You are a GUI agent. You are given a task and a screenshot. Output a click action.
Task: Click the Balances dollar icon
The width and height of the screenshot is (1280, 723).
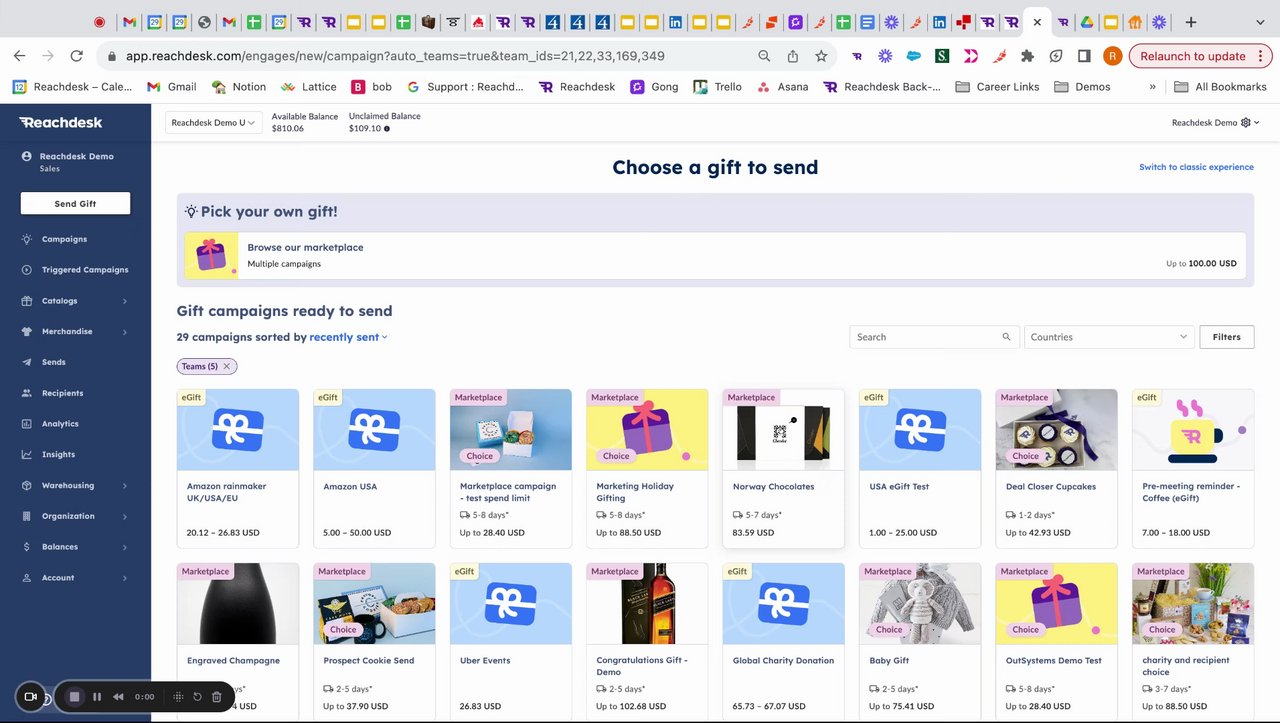[x=27, y=547]
